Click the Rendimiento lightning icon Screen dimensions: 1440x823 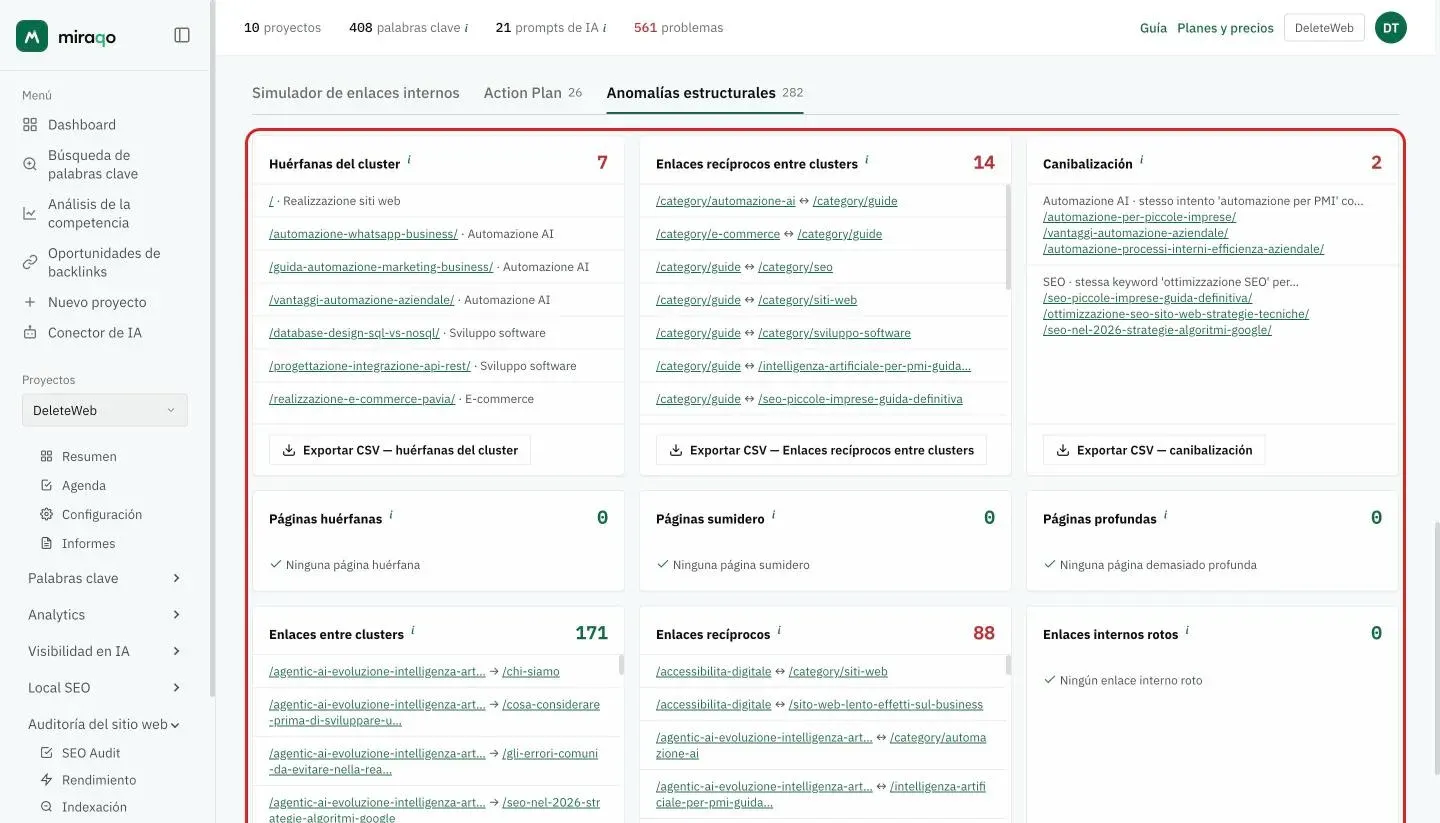pos(46,780)
